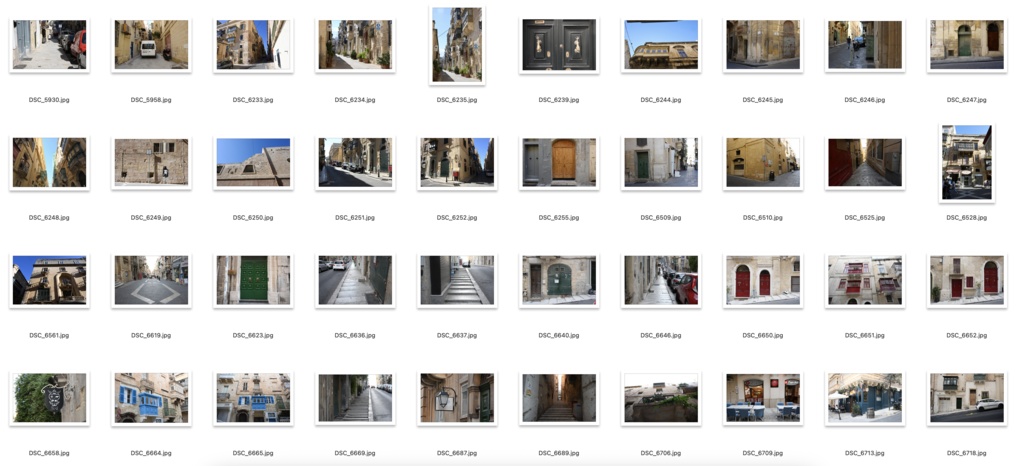Select the DSC_6718.jpg white car thumbnail

pyautogui.click(x=967, y=397)
